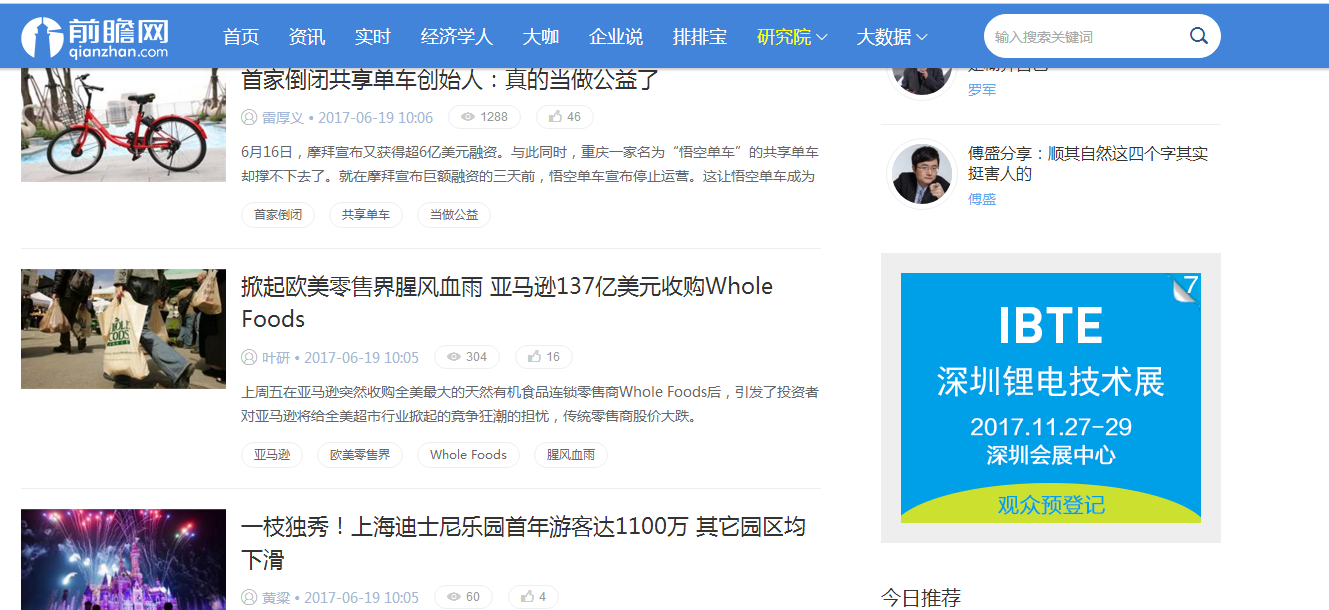Click the search magnifier icon

pyautogui.click(x=1198, y=36)
